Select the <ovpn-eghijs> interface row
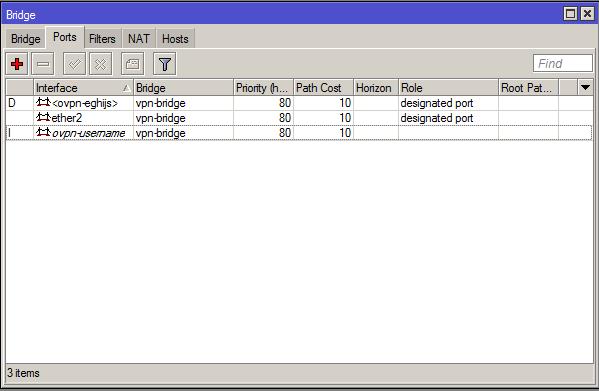The width and height of the screenshot is (599, 391). pos(299,103)
